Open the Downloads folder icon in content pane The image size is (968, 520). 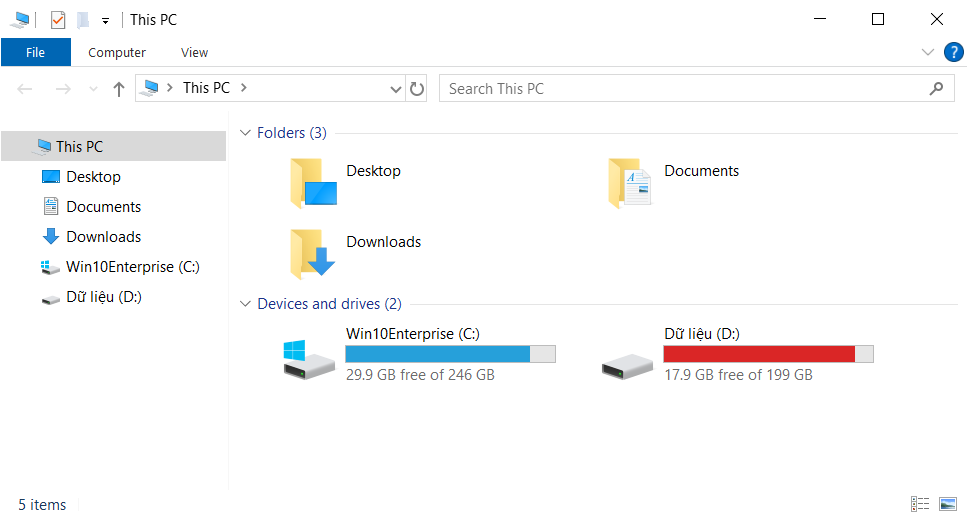313,253
